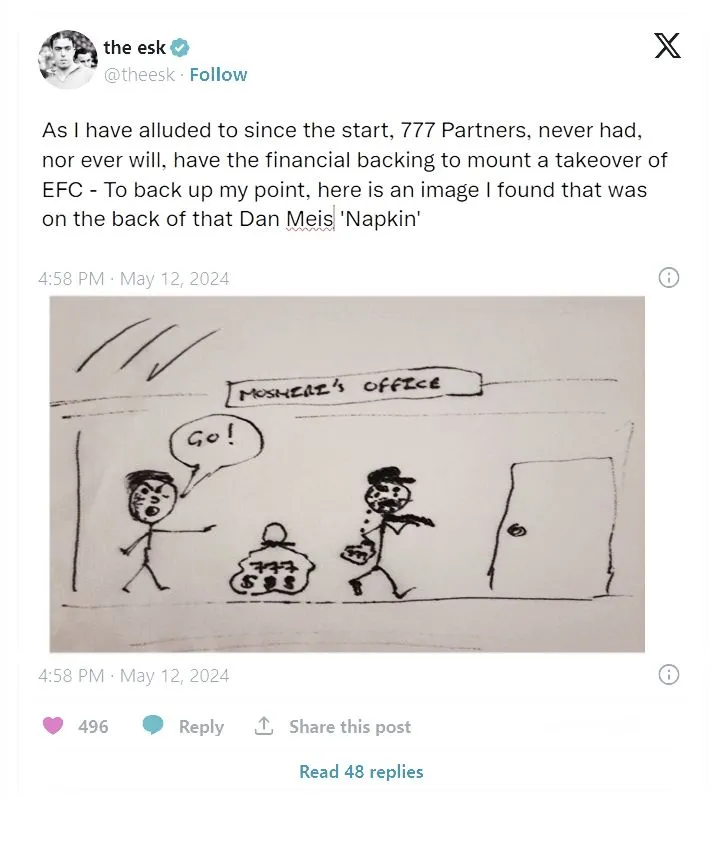
Task: Open the upper info circle icon
Action: (668, 278)
